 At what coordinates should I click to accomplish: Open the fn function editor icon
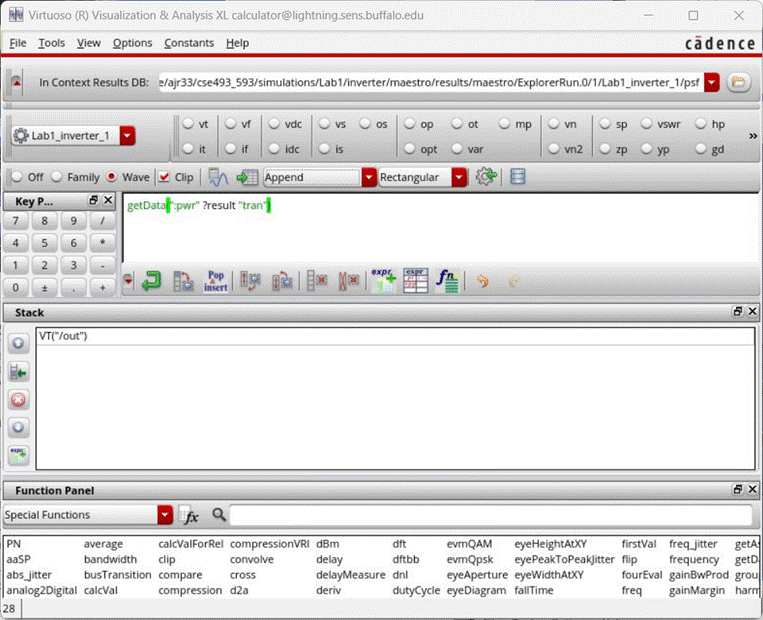(447, 282)
